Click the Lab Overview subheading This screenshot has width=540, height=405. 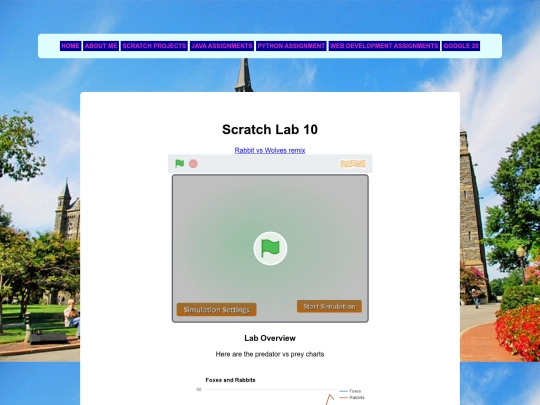pyautogui.click(x=270, y=338)
